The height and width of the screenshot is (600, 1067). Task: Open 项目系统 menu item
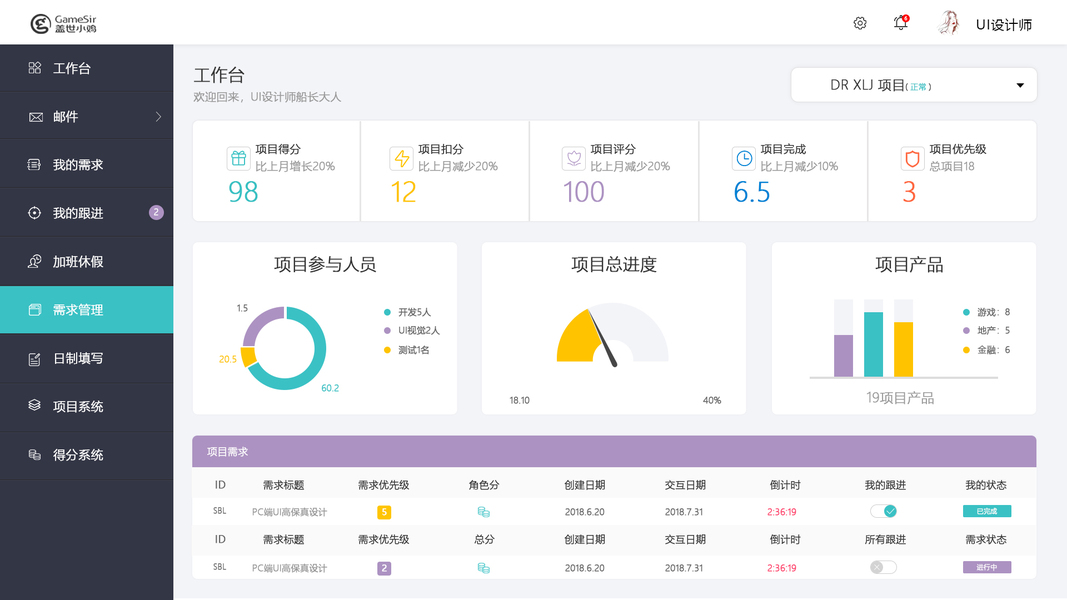click(86, 406)
